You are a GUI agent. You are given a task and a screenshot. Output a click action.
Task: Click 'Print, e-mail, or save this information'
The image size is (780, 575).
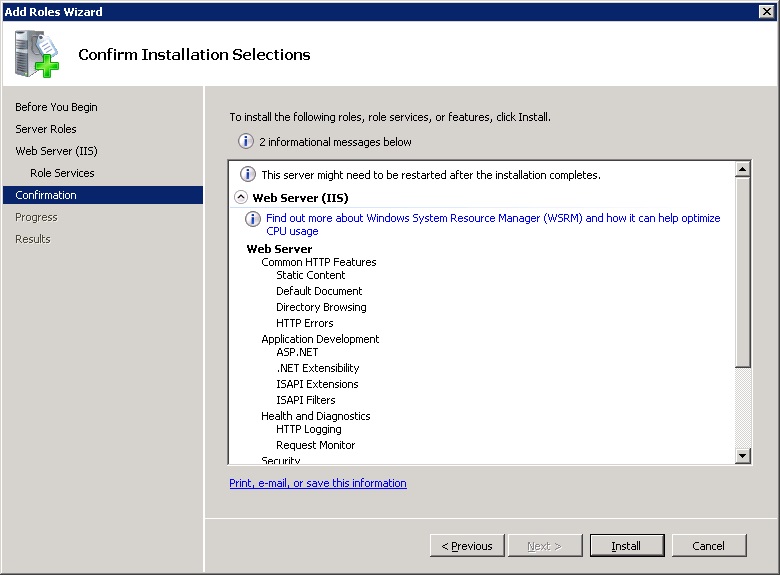point(318,483)
